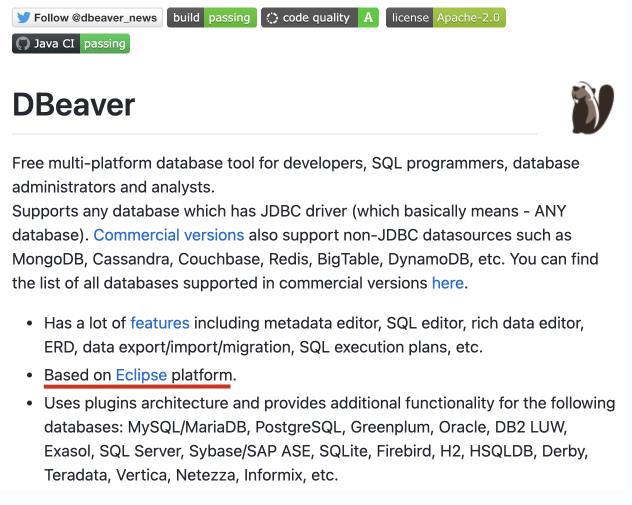Click the GitHub logo on Java CI badge

[23, 44]
